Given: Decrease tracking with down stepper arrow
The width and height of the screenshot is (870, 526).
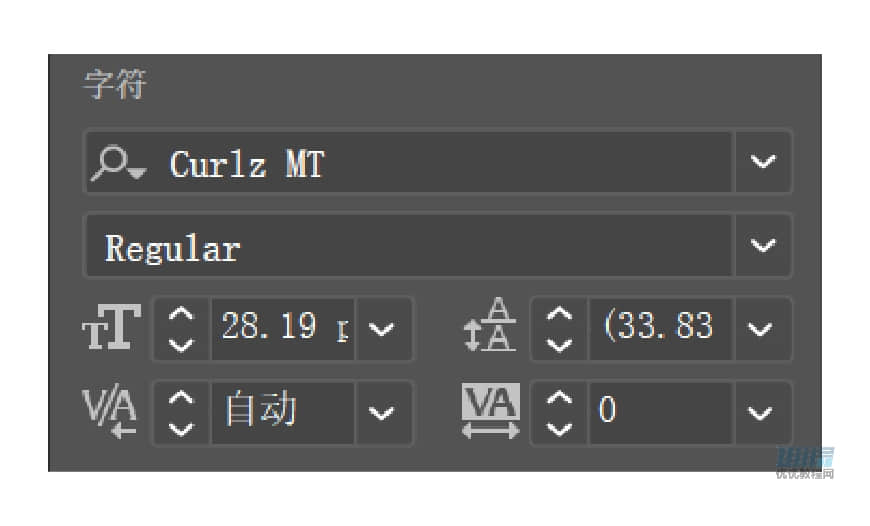Looking at the screenshot, I should click(x=559, y=429).
